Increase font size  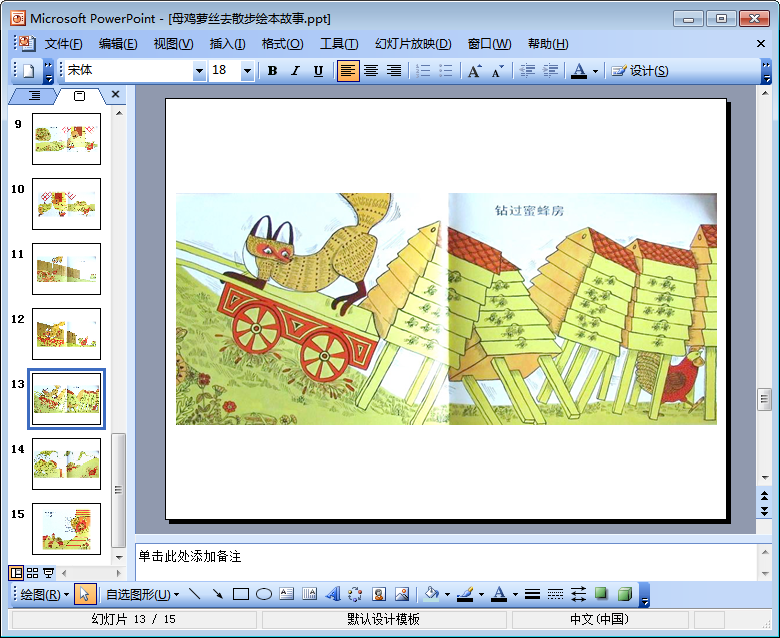(x=475, y=71)
